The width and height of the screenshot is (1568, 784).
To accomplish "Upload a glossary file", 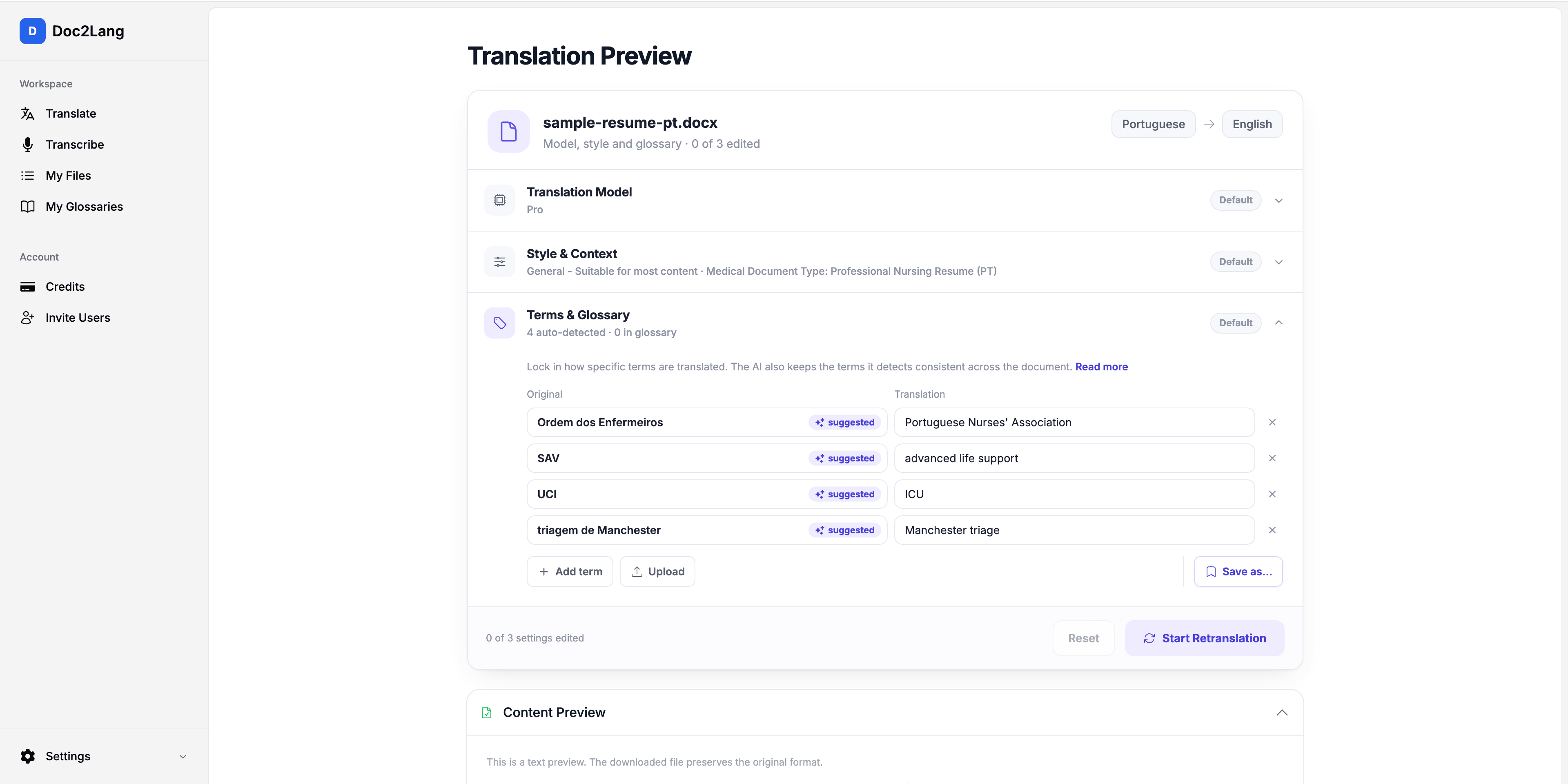I will coord(657,572).
